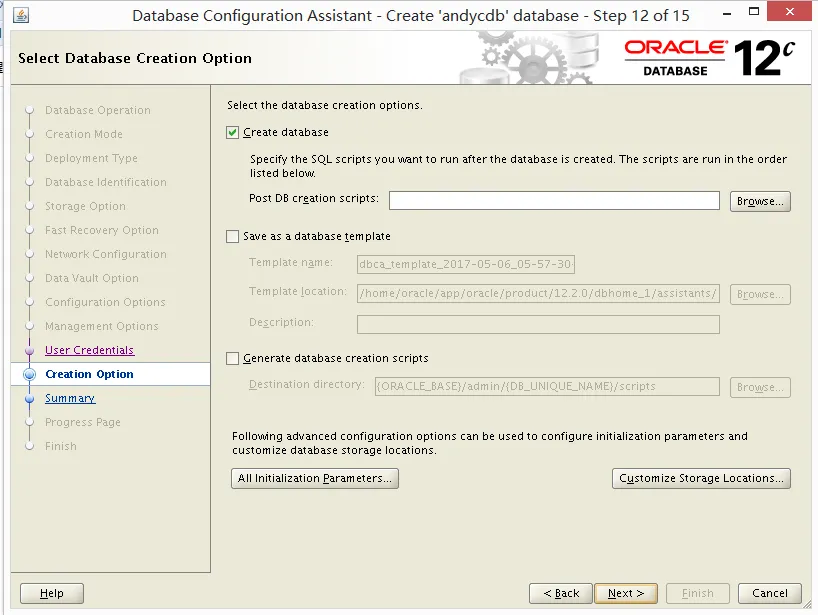Click the Finish step in sidebar
Viewport: 818px width, 615px height.
[61, 446]
